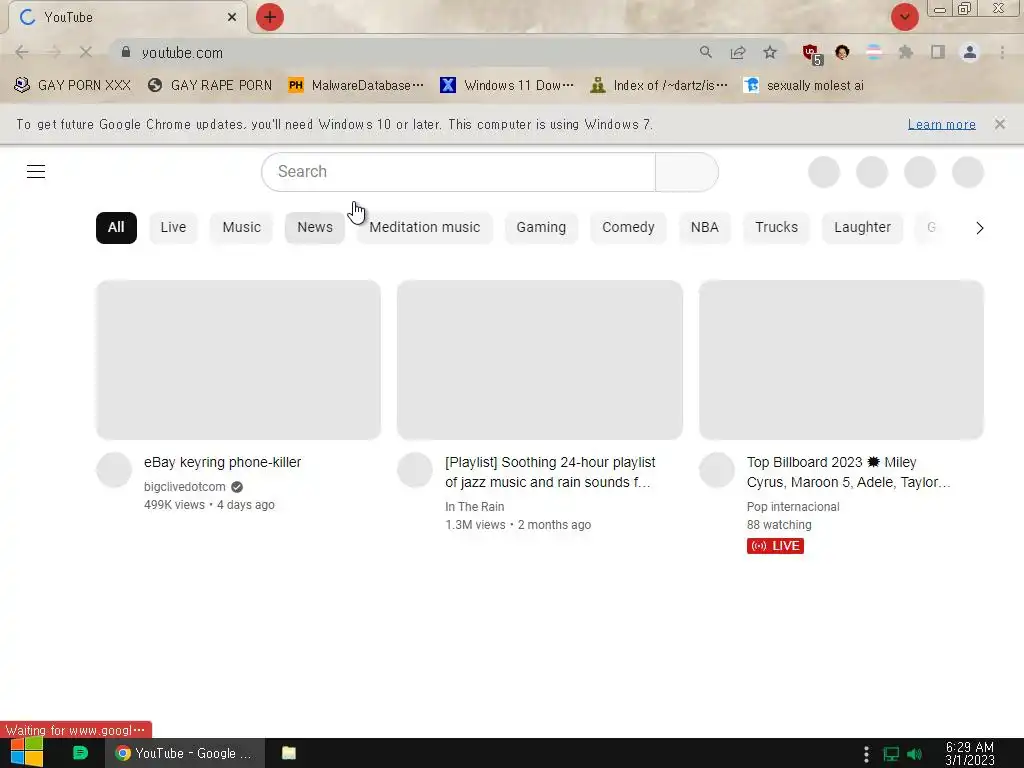
Task: Open the Chrome three-dot menu
Action: 1002,52
